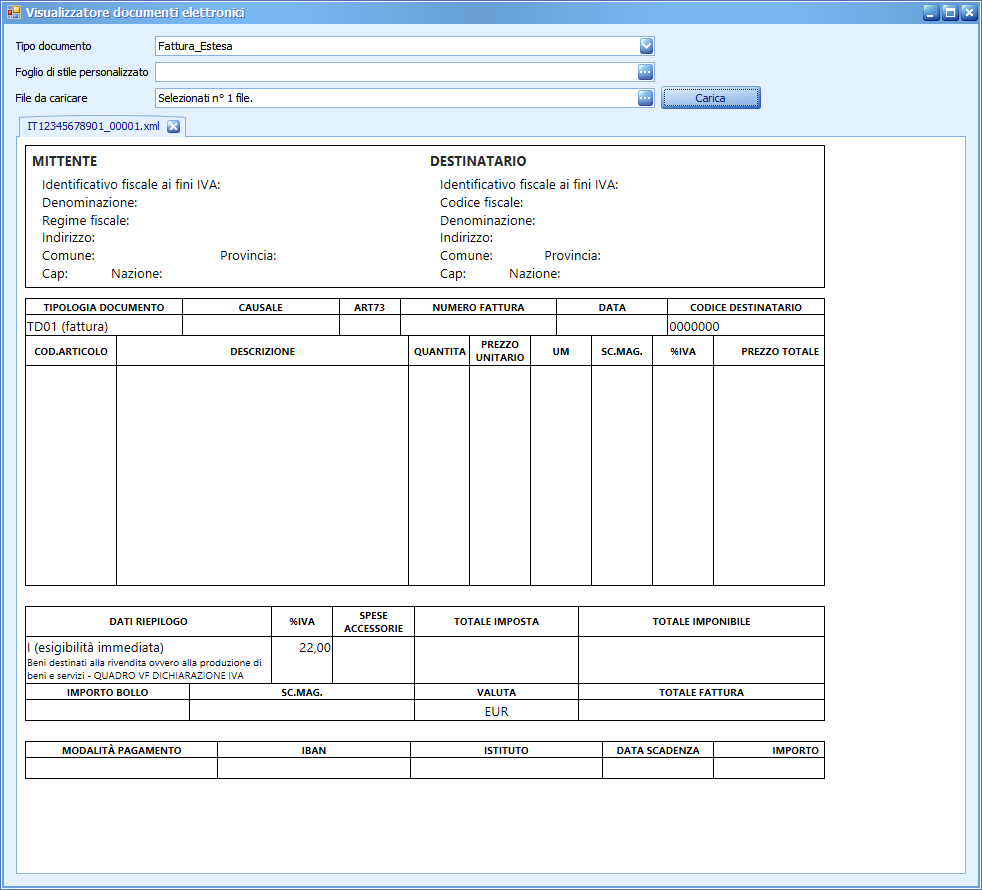Click the DATA SCADENZA header
This screenshot has width=982, height=890.
(658, 750)
